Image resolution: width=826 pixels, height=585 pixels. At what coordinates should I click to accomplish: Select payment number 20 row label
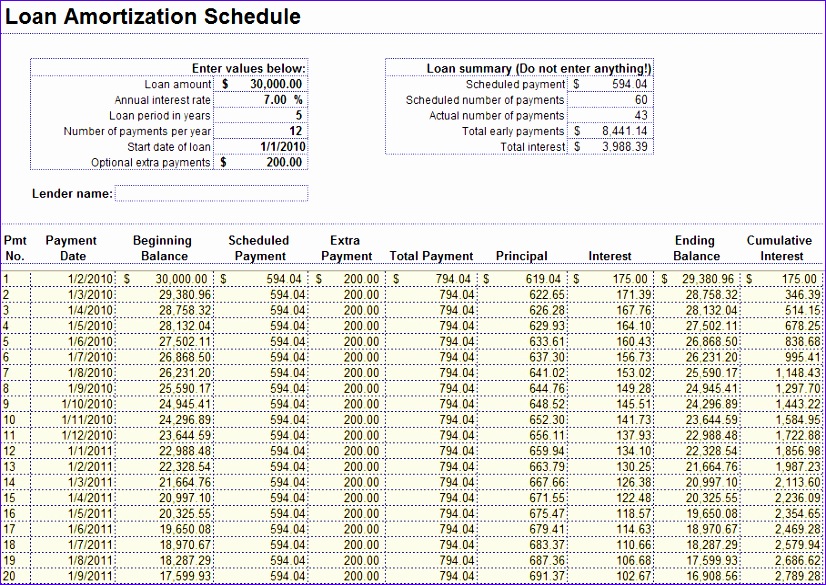tap(9, 576)
